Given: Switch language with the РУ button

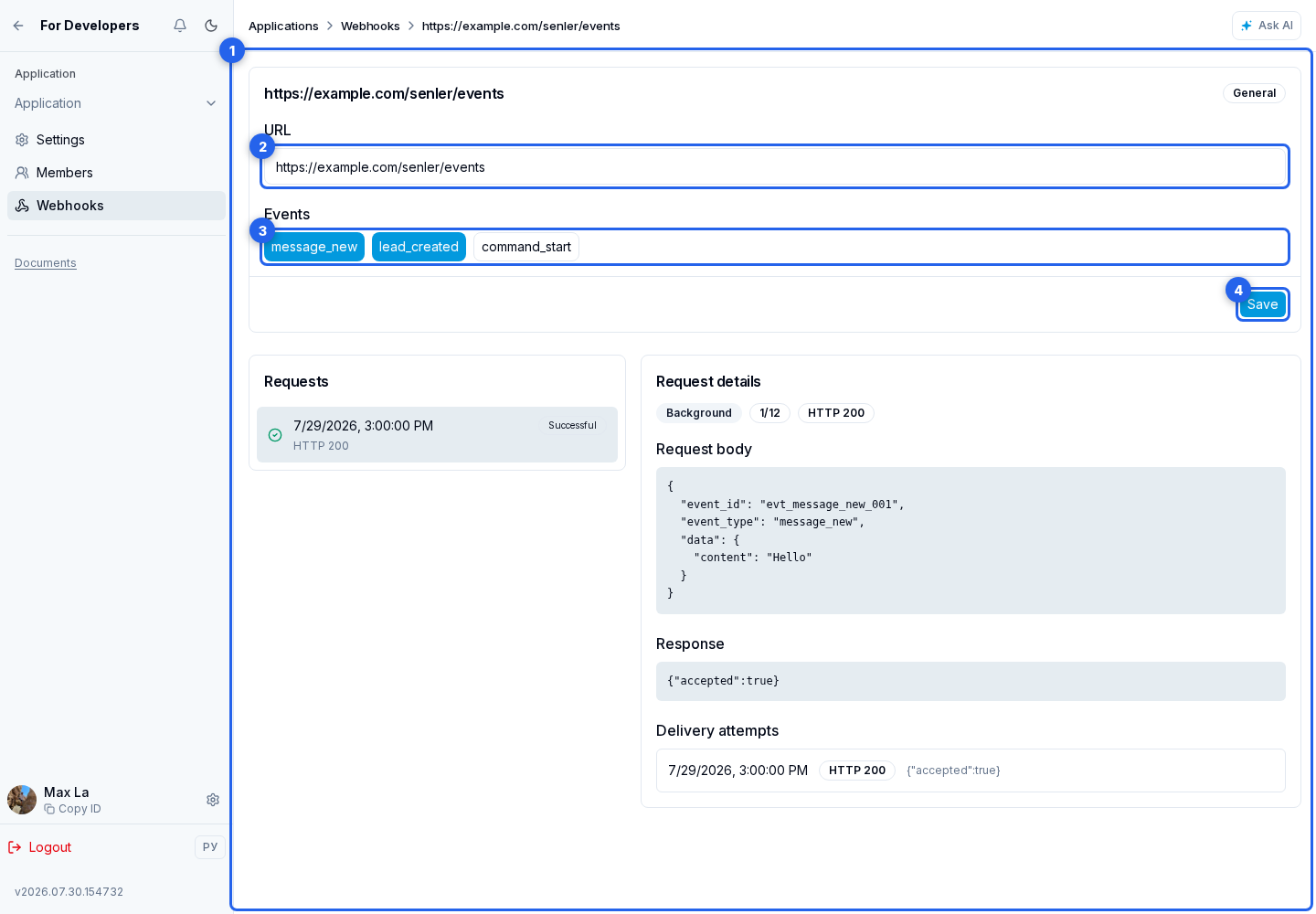Looking at the screenshot, I should click(x=210, y=847).
